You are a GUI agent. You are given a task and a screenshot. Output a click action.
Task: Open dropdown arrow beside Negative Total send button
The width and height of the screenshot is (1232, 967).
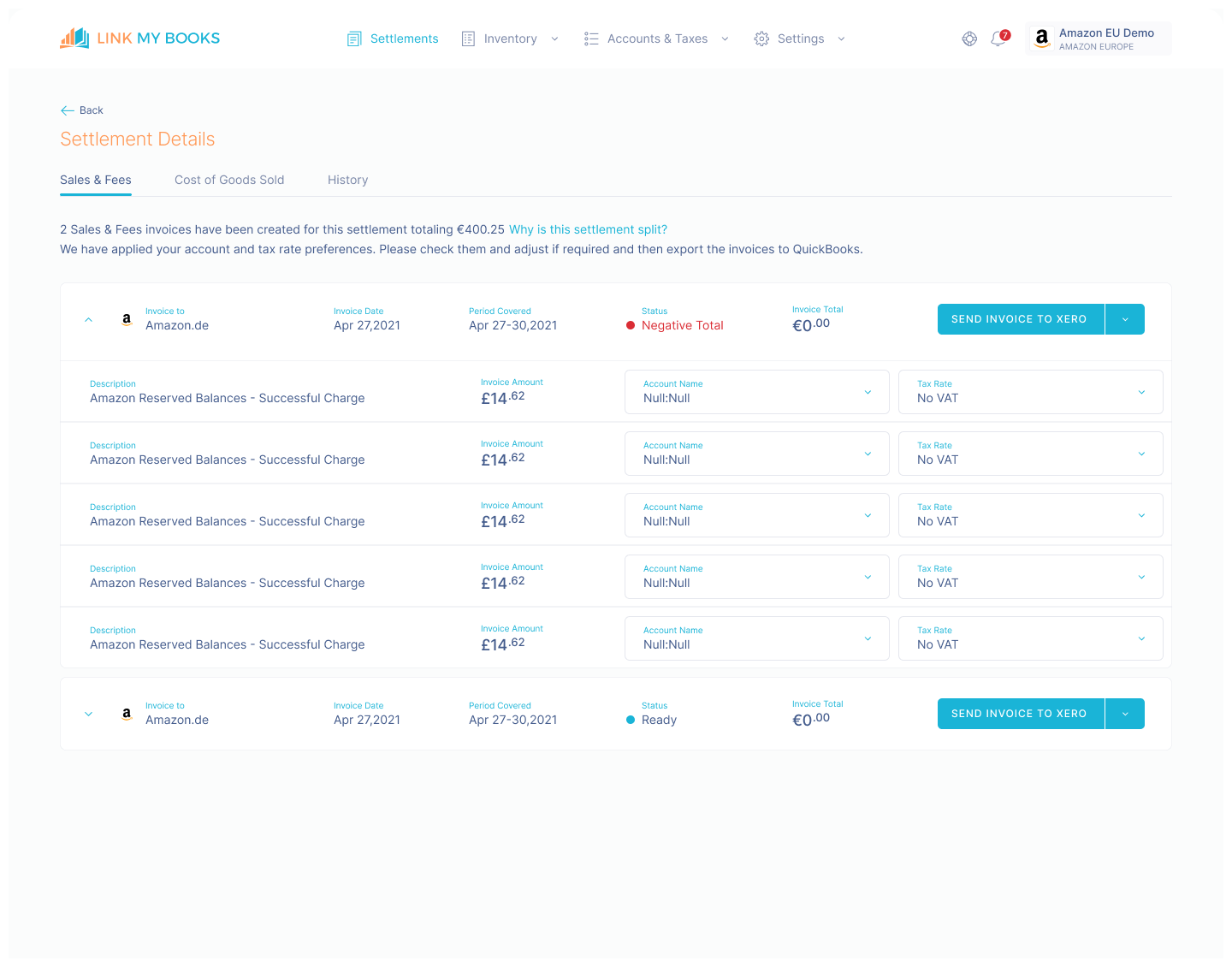tap(1125, 319)
